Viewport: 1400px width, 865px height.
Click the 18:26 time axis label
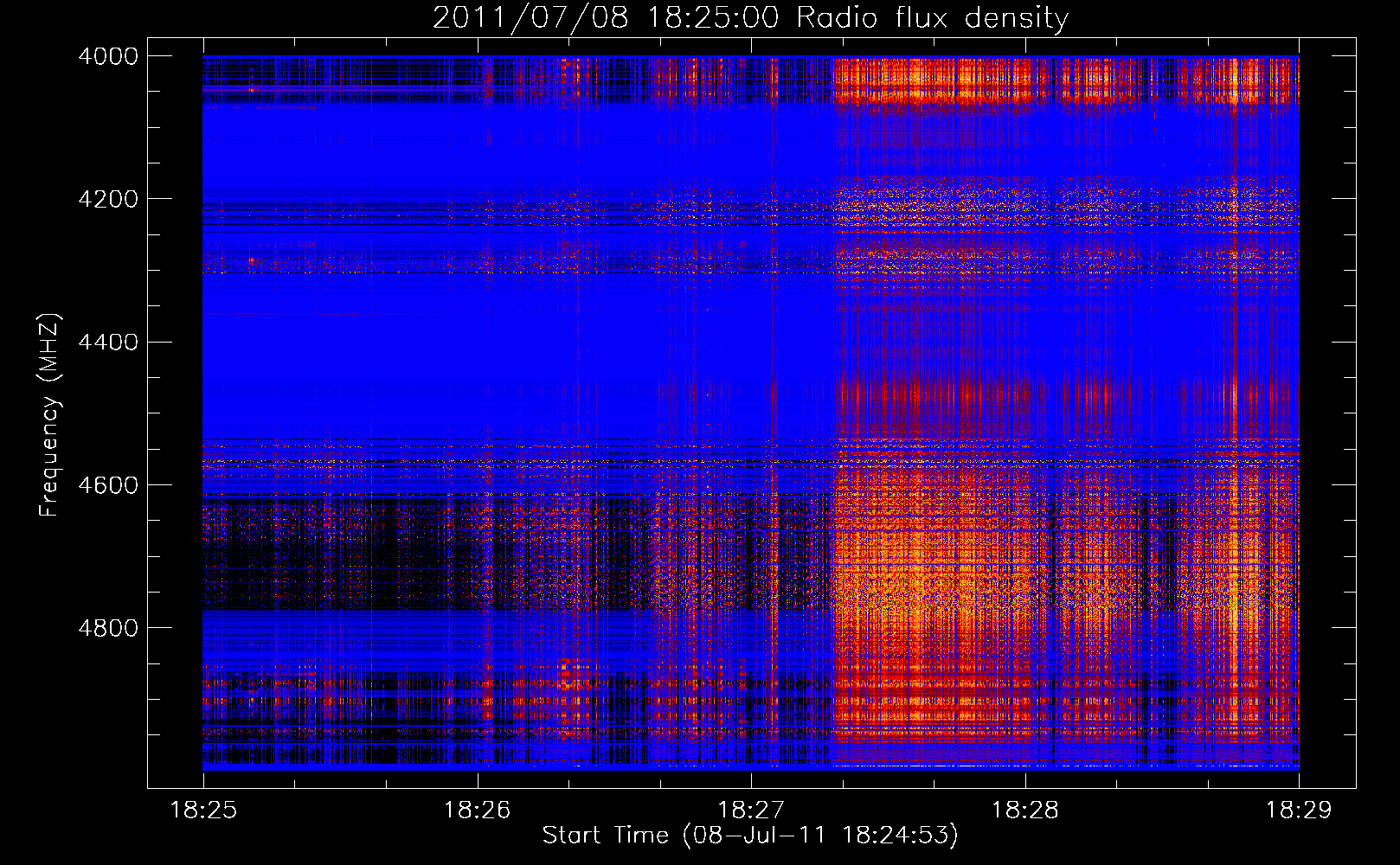pos(477,811)
